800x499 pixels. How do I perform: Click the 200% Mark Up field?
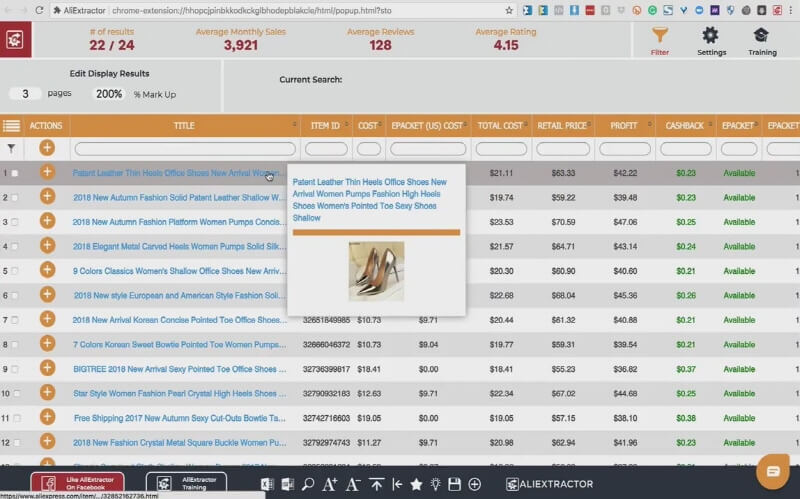click(x=109, y=94)
